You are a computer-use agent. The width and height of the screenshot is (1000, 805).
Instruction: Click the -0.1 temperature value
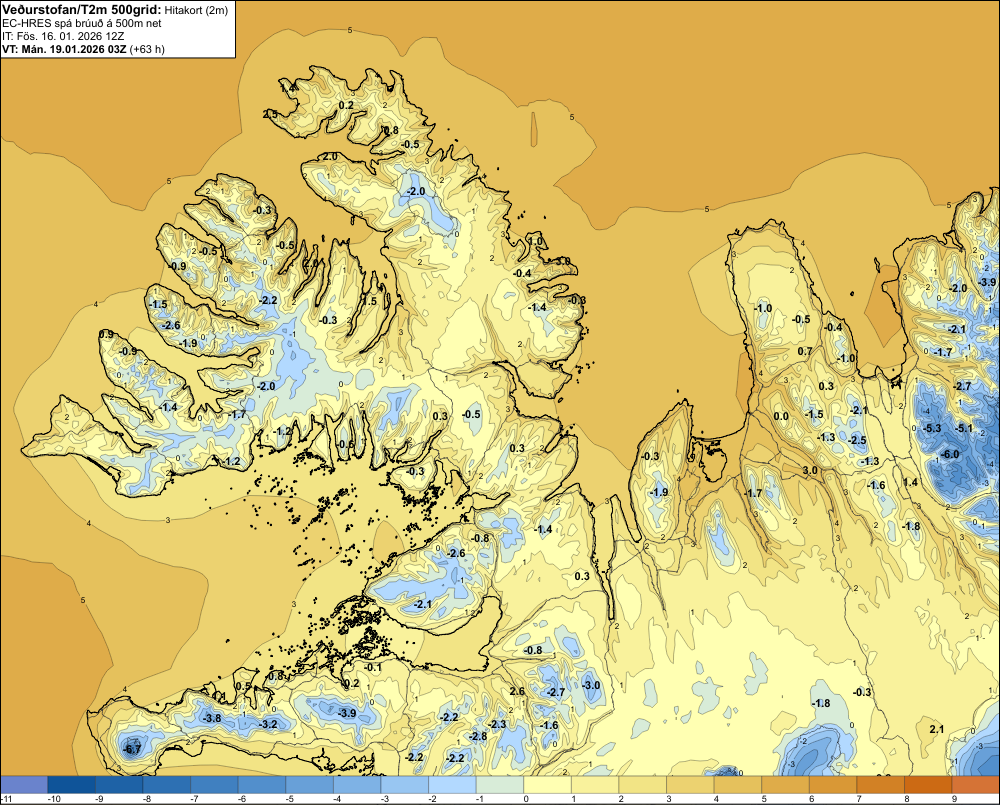pos(373,667)
